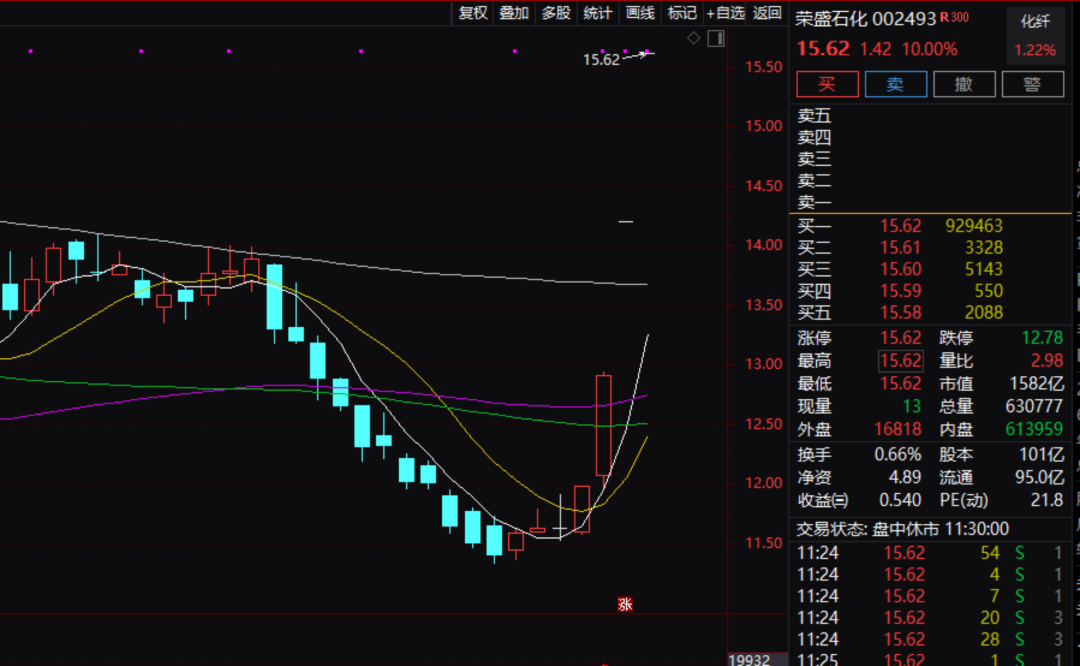The height and width of the screenshot is (666, 1080).
Task: Open the 标记 mark option
Action: pos(682,12)
